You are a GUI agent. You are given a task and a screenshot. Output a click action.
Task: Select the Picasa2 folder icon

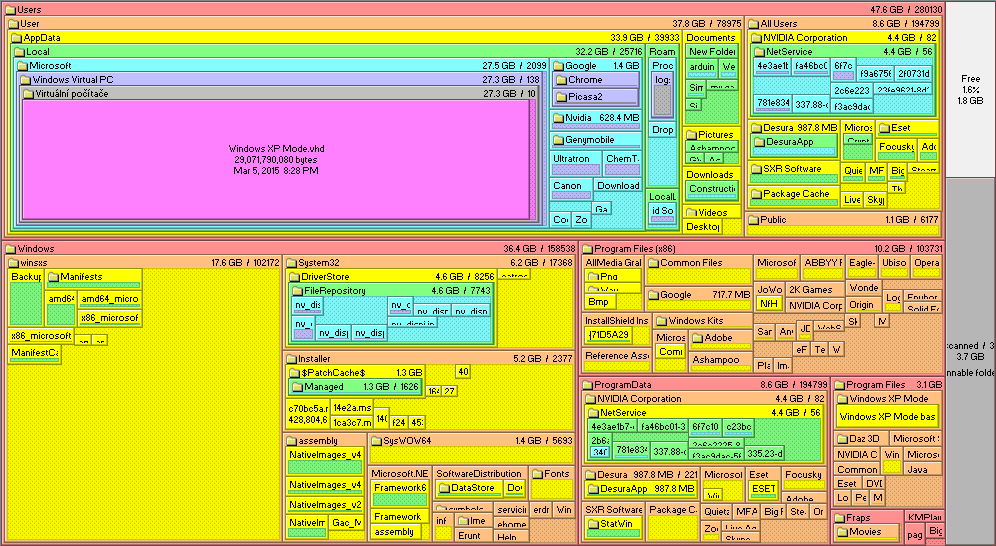tap(560, 97)
